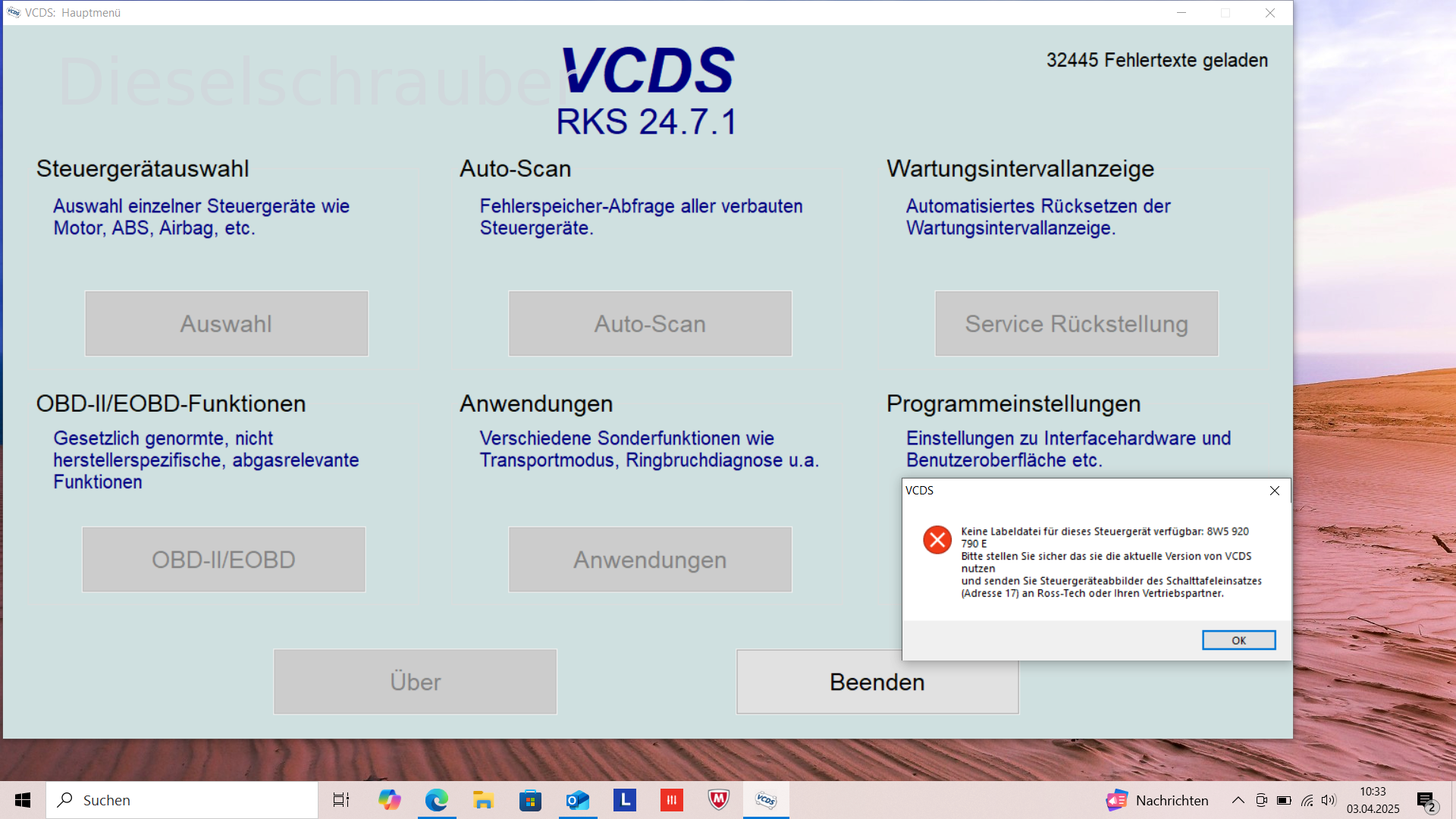Click the VCDS logo
Screen dimensions: 1456x819
click(x=648, y=70)
